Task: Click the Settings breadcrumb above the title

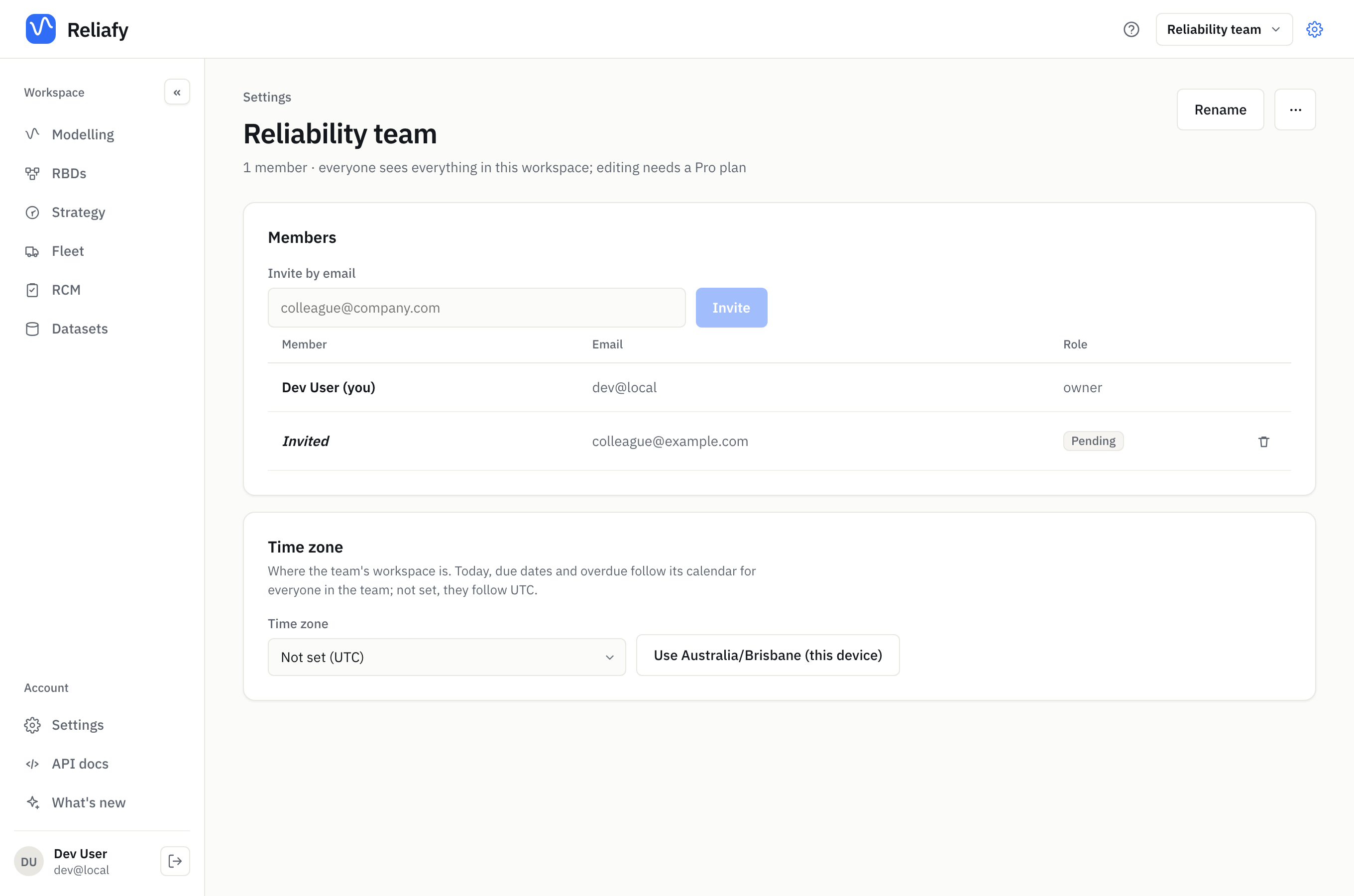Action: tap(267, 97)
